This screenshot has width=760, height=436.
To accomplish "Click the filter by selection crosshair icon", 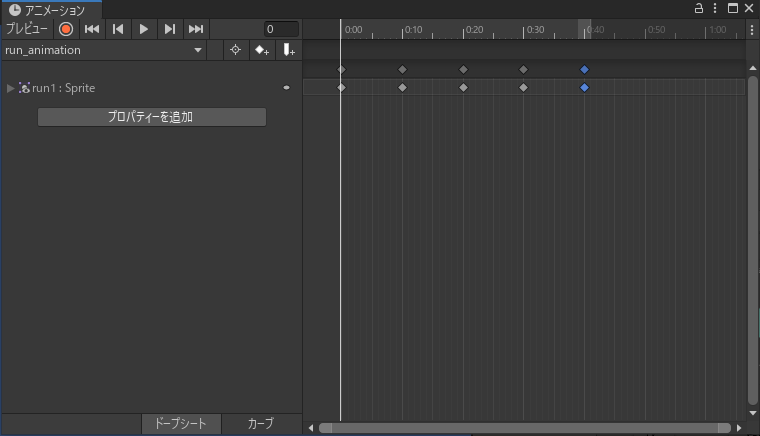I will point(236,50).
